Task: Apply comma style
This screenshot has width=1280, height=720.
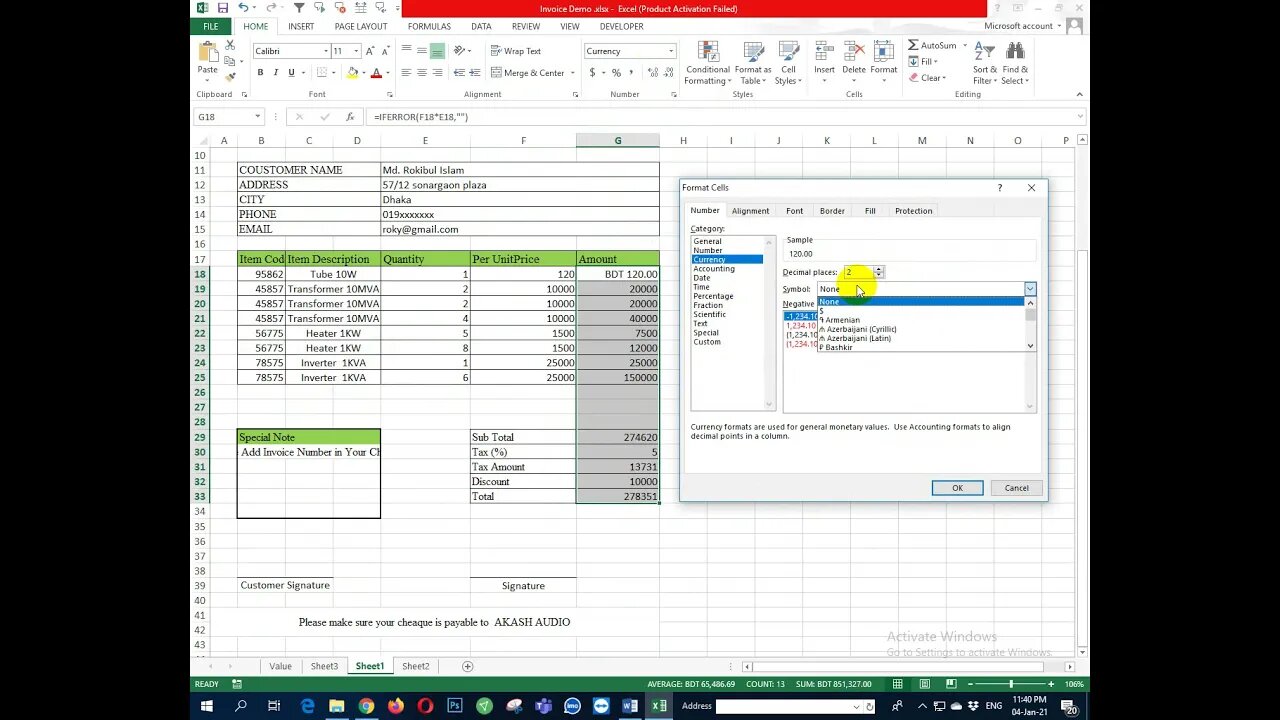Action: [x=630, y=73]
